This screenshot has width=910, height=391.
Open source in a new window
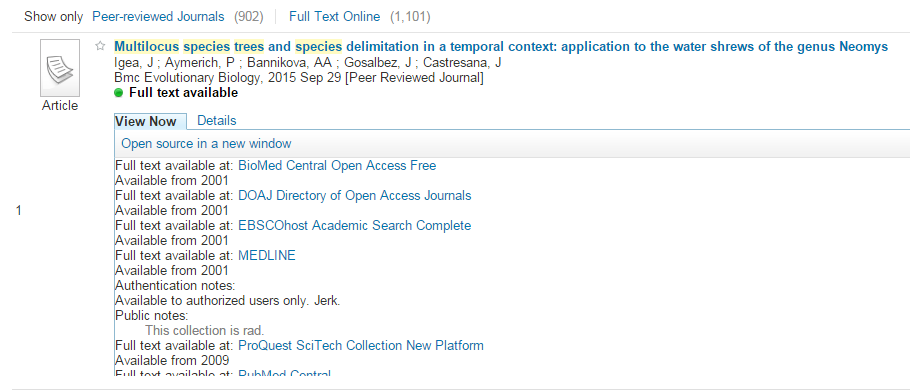pyautogui.click(x=206, y=143)
